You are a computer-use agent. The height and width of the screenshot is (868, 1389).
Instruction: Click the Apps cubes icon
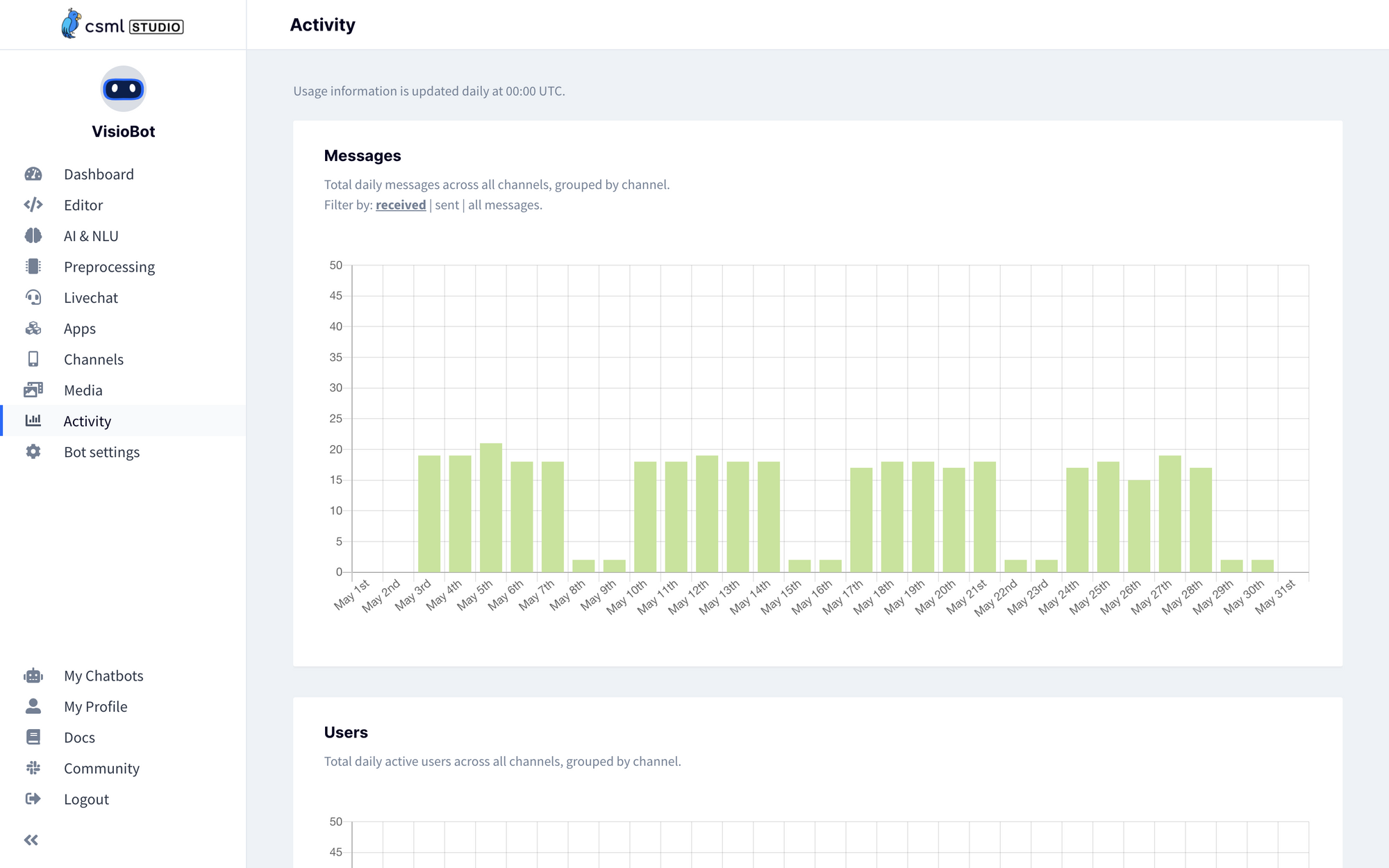33,328
